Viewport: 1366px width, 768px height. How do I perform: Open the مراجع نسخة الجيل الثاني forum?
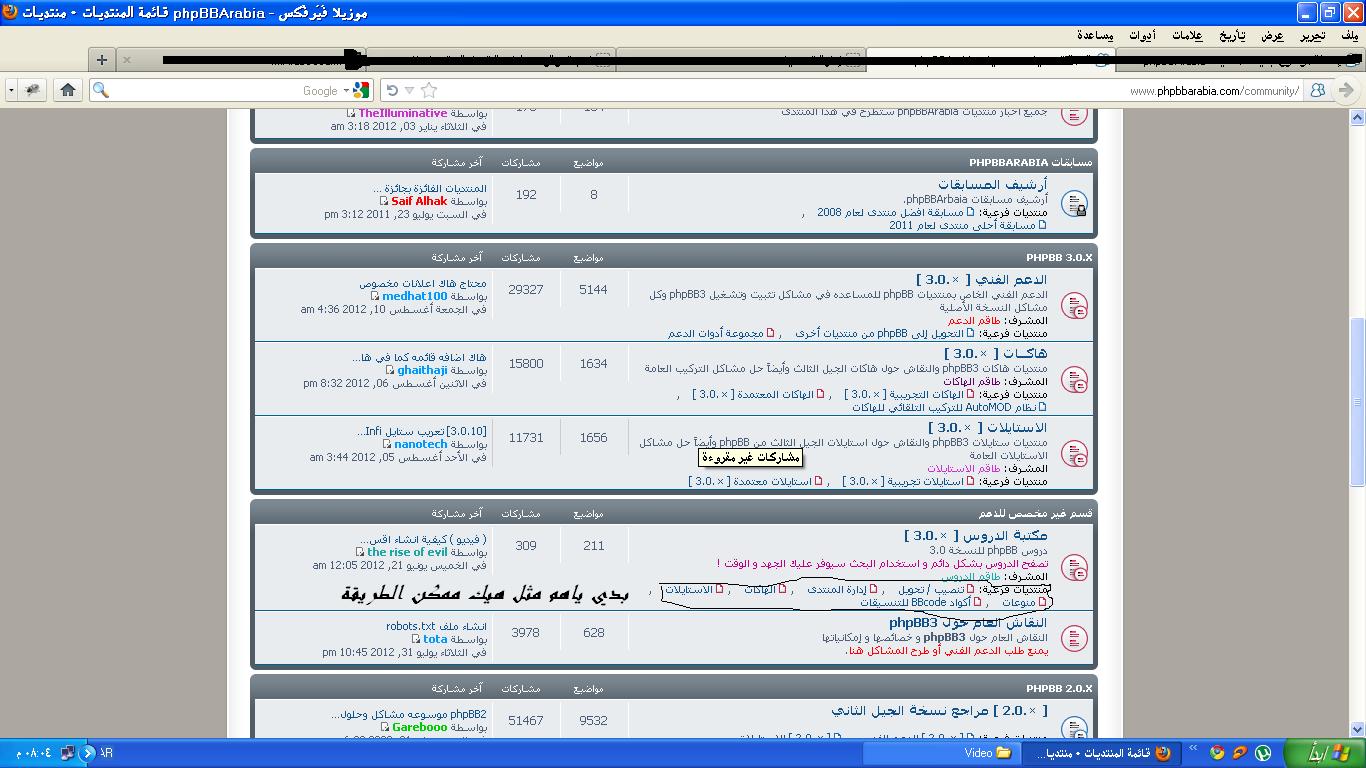tap(939, 710)
